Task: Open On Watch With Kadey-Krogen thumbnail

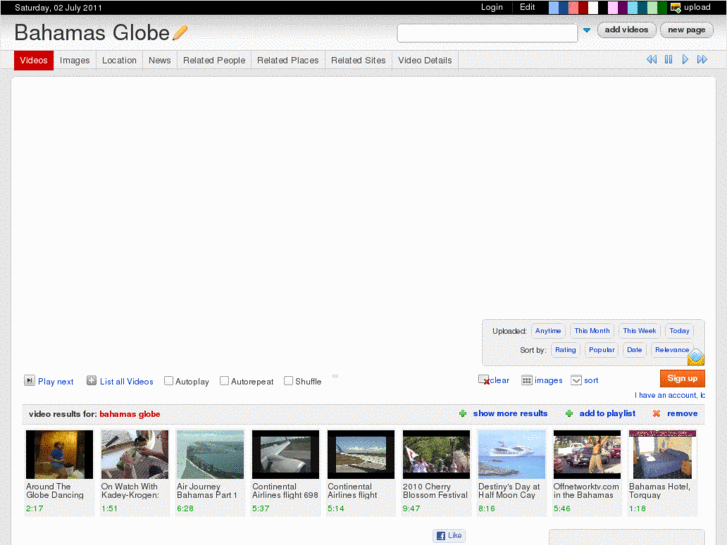Action: (x=135, y=454)
